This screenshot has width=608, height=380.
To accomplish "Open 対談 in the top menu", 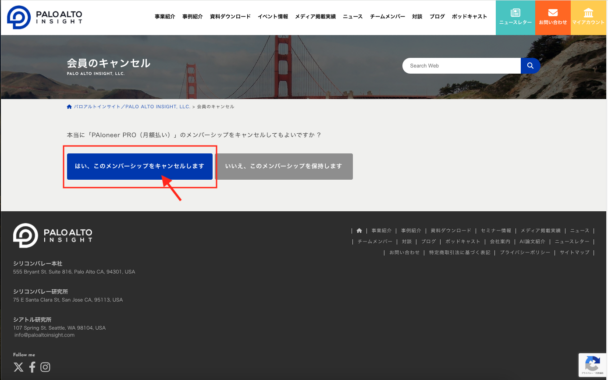I will 417,17.
